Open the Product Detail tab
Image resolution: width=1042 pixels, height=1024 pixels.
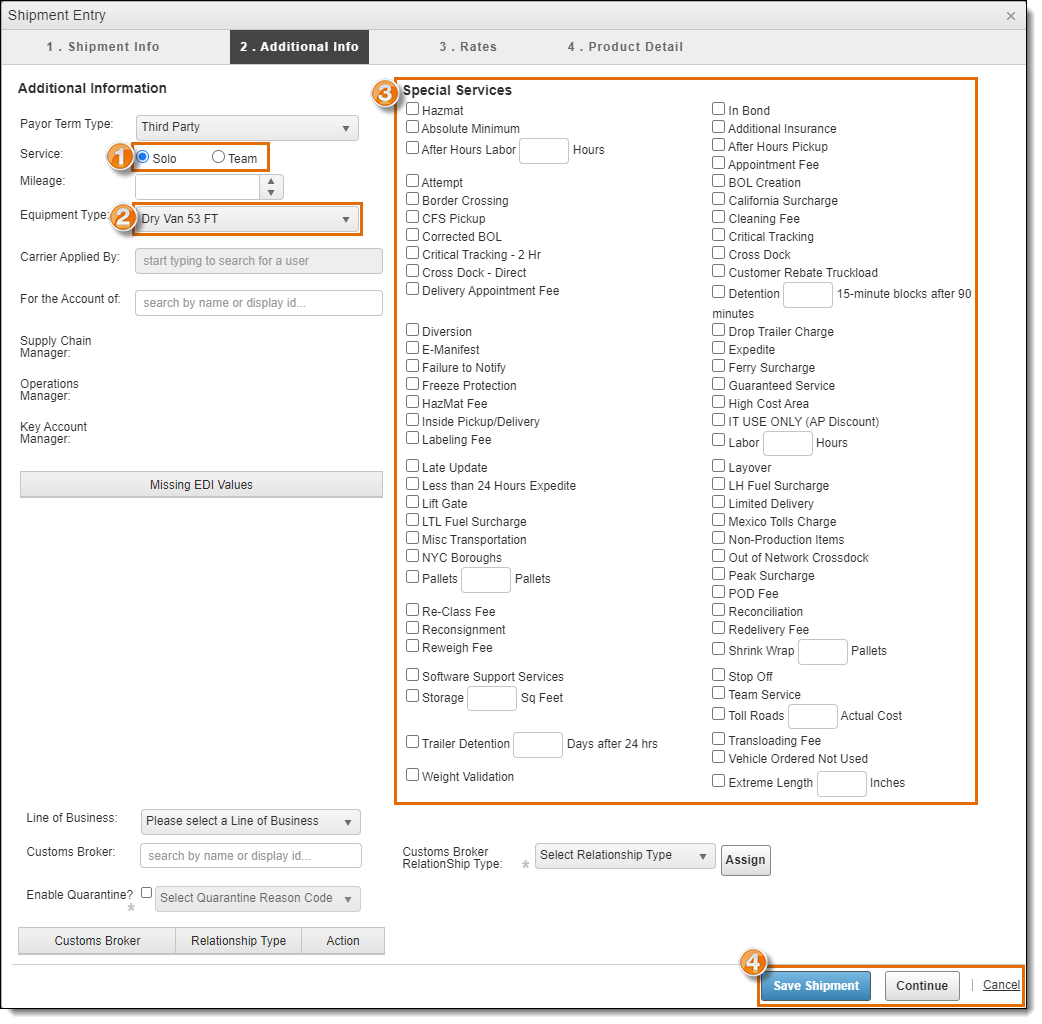point(626,47)
